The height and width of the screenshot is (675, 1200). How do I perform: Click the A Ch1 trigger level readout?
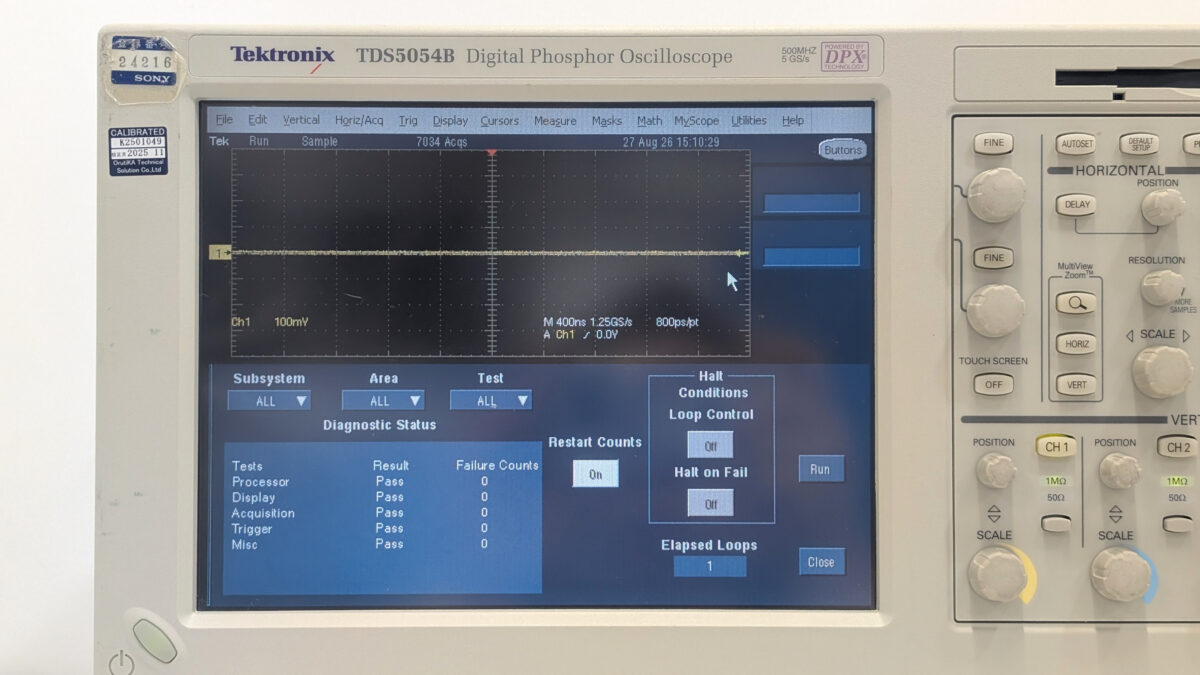click(x=581, y=334)
